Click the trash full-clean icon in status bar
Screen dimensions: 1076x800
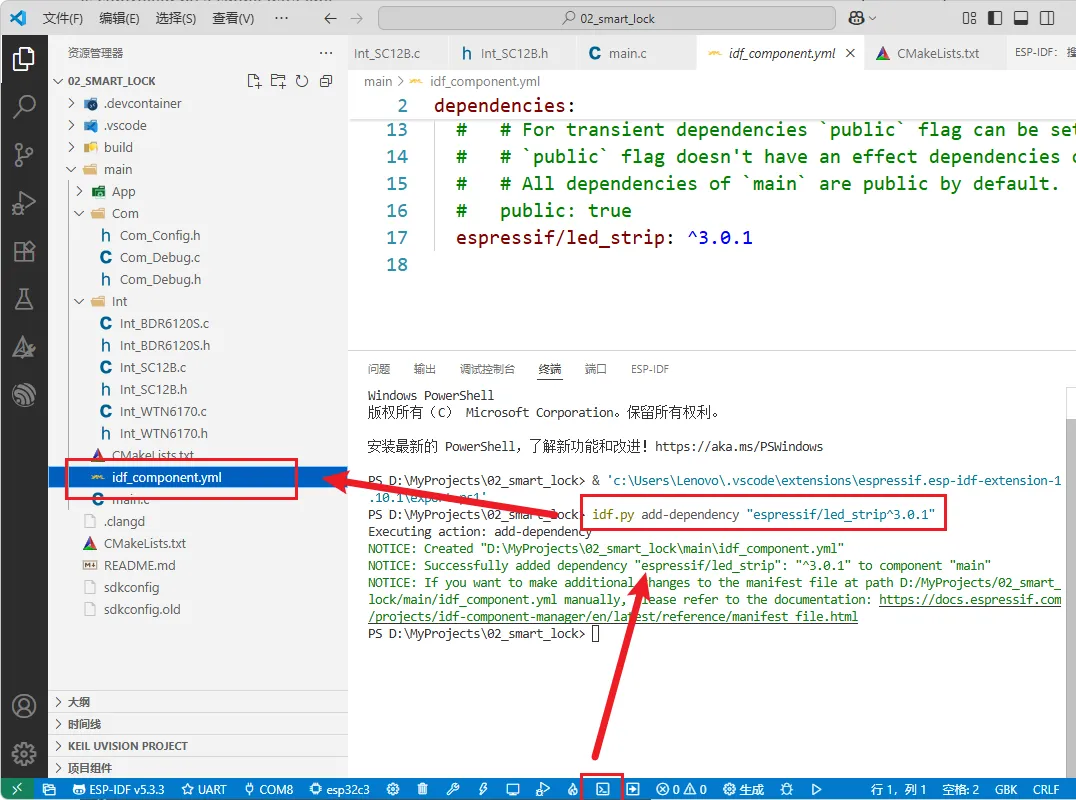(x=423, y=789)
